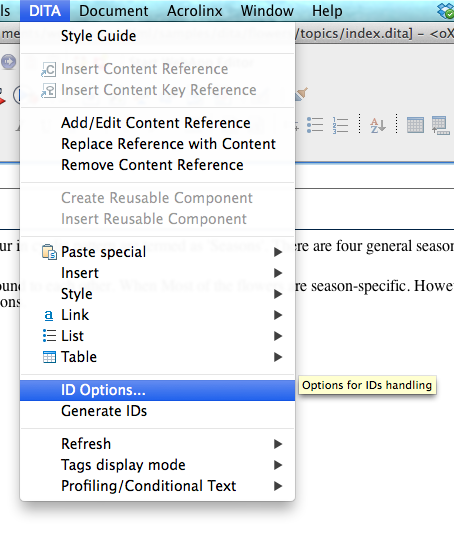Expand the List submenu

(x=157, y=336)
